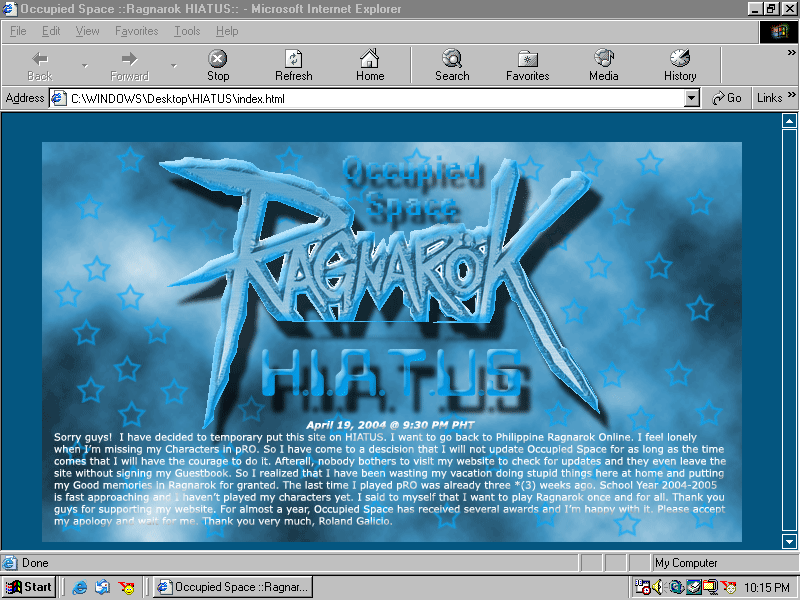Stop the page from loading
Screen dimensions: 800x600
pyautogui.click(x=218, y=66)
